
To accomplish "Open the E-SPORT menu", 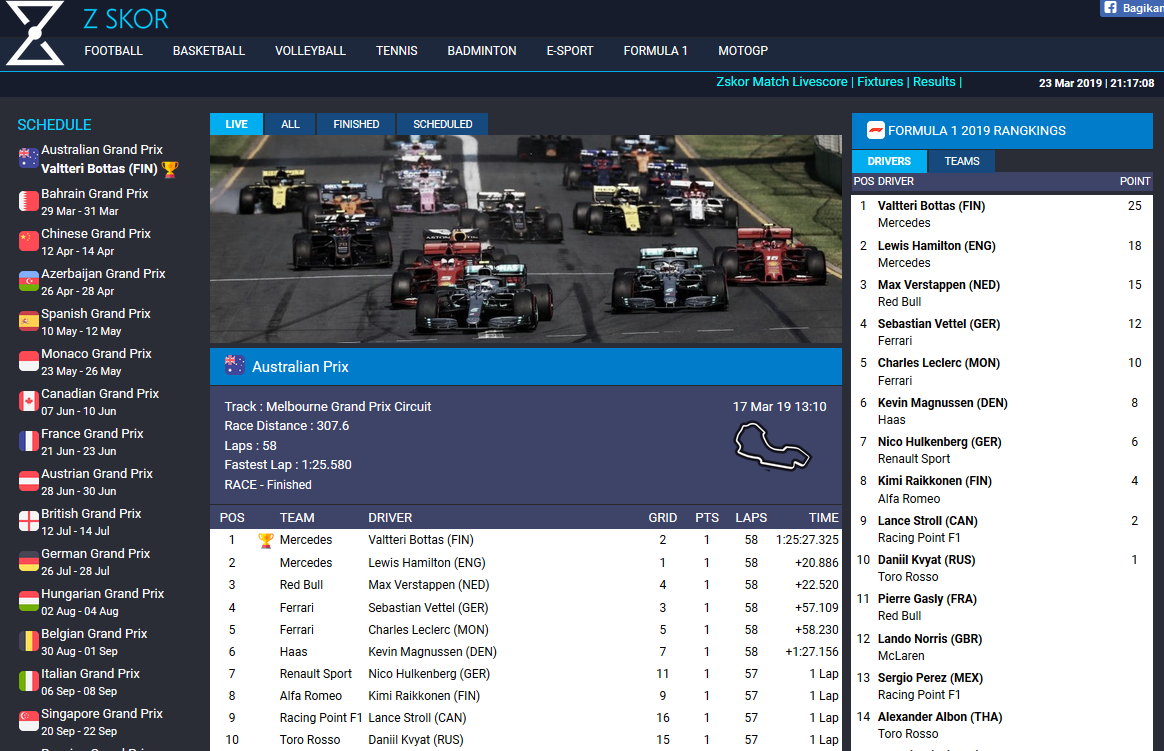I will (570, 51).
